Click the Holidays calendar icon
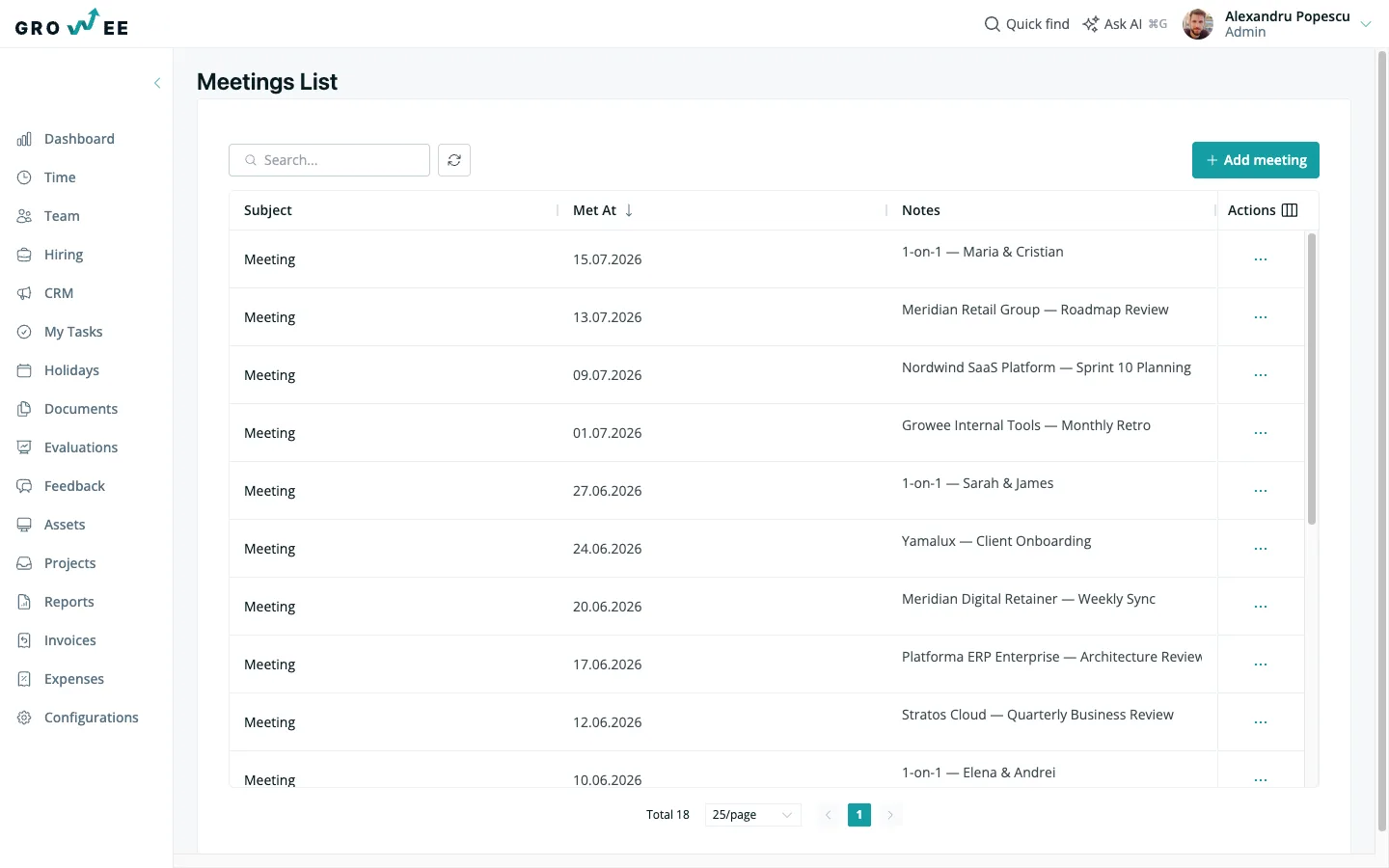This screenshot has width=1389, height=868. (24, 370)
